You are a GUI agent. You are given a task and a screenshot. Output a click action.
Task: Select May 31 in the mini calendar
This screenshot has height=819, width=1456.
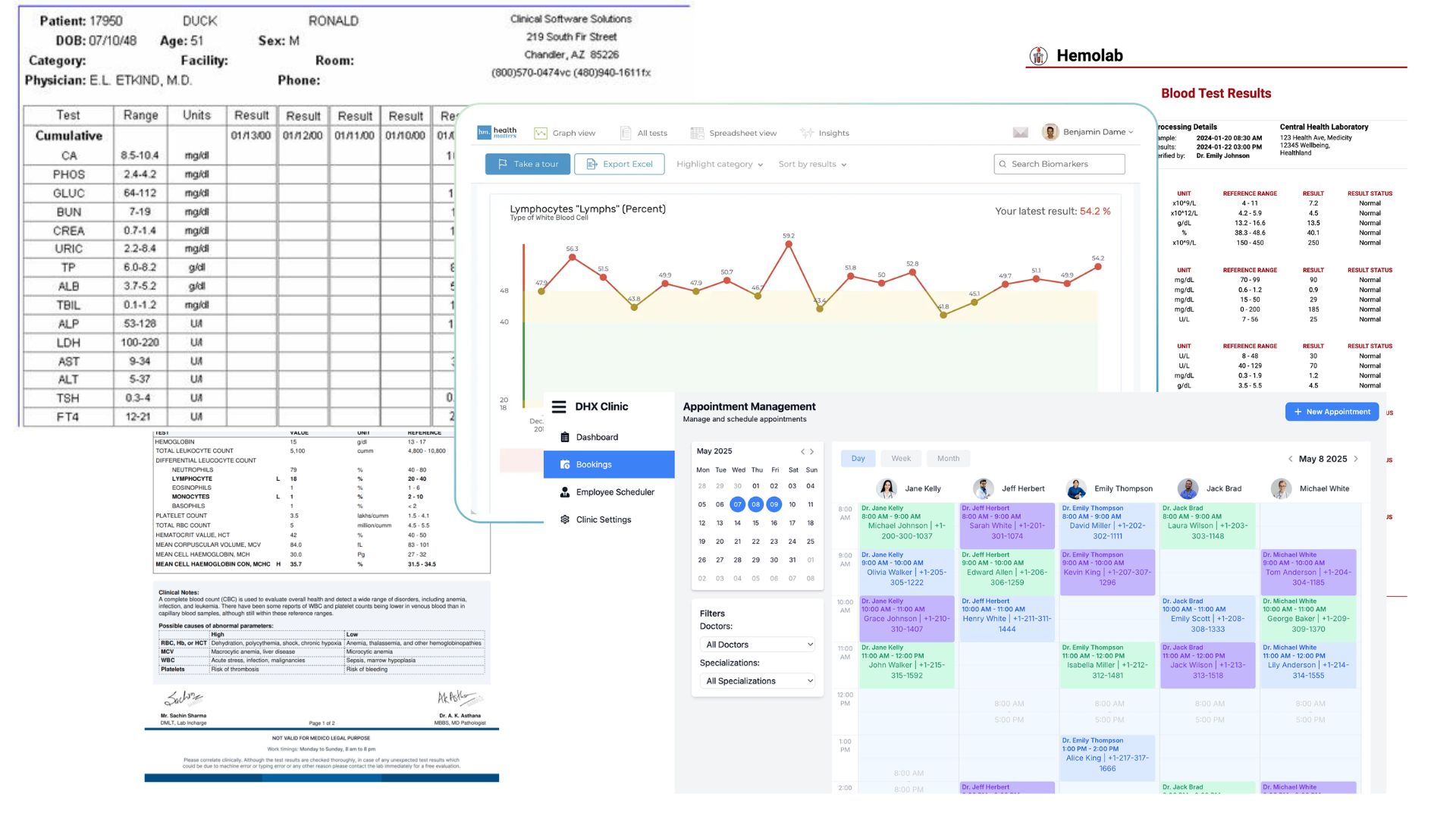click(792, 560)
